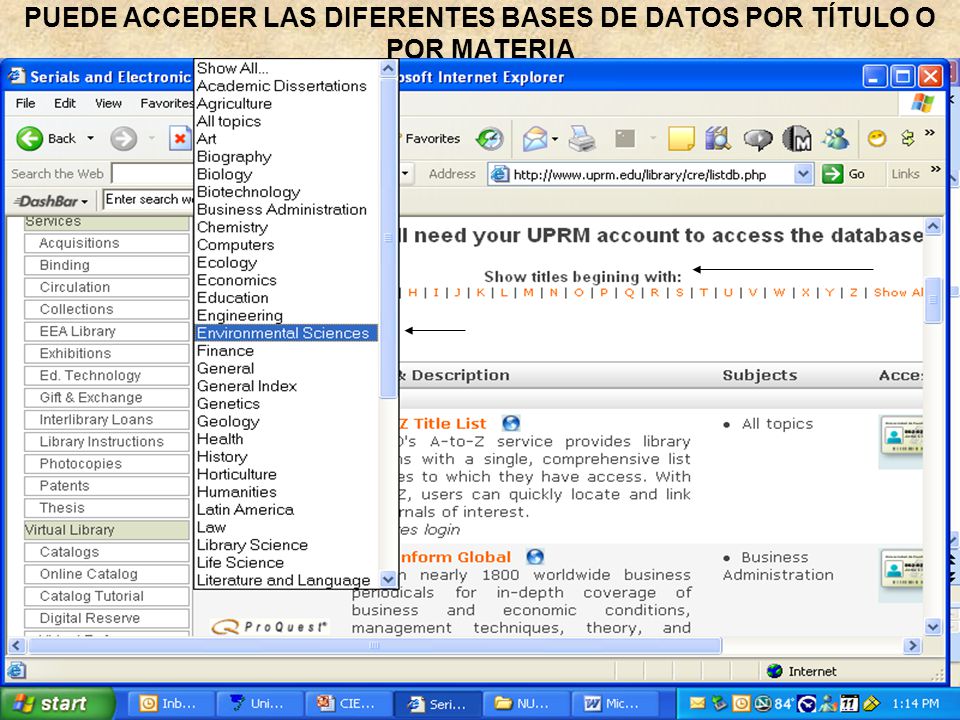960x720 pixels.
Task: Expand the toolbar overflow chevron above Links chevron
Action: click(930, 132)
